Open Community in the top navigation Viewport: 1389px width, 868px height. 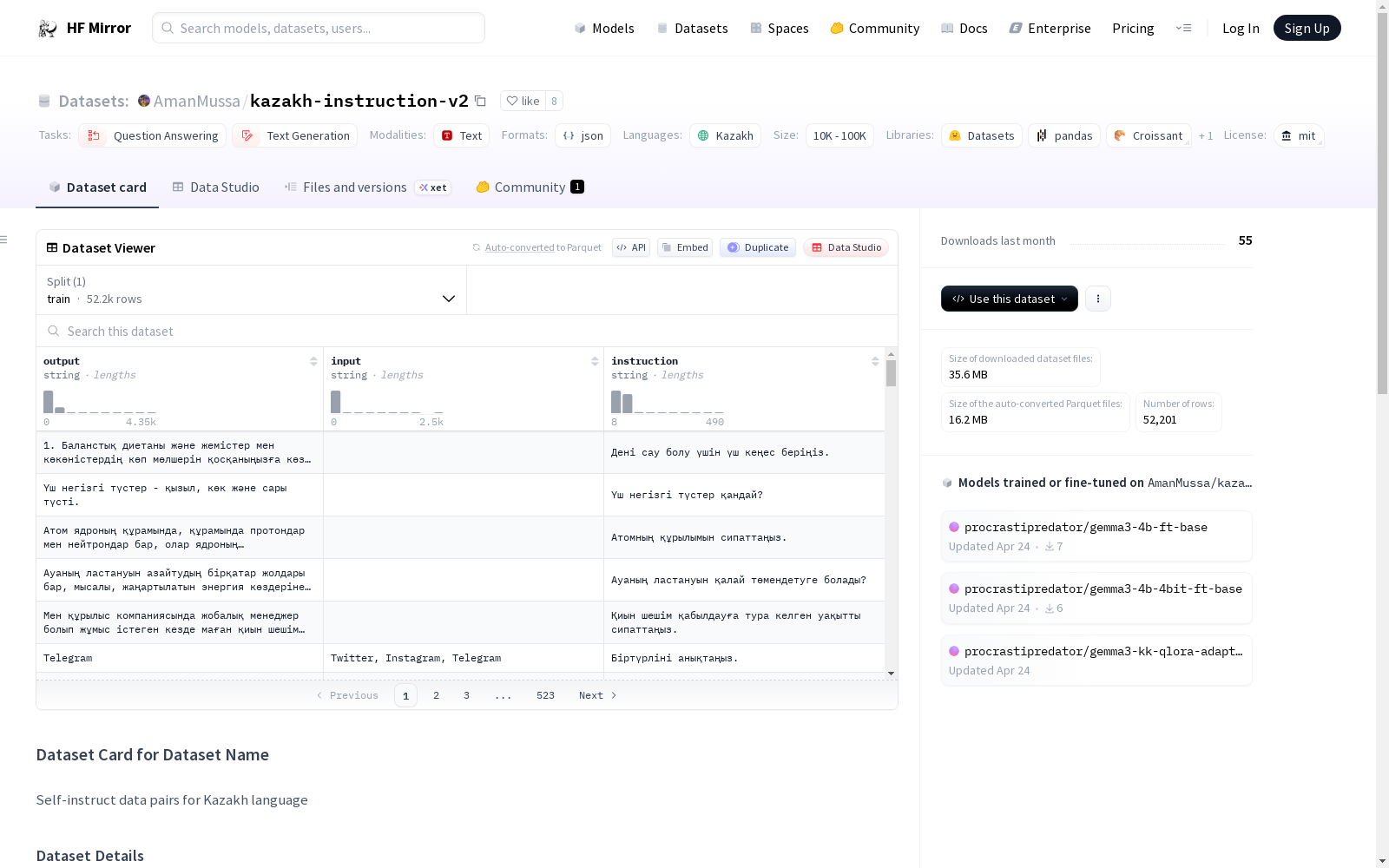coord(875,28)
